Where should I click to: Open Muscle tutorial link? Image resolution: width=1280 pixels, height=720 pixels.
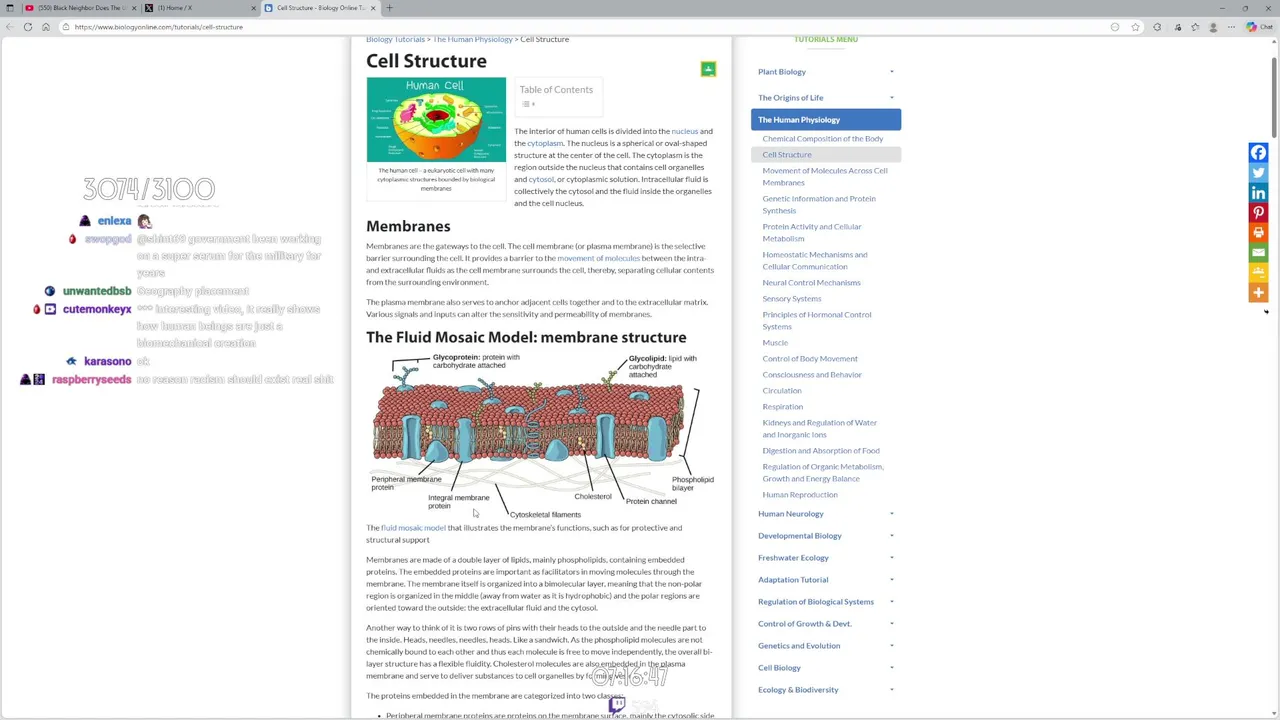pos(775,343)
